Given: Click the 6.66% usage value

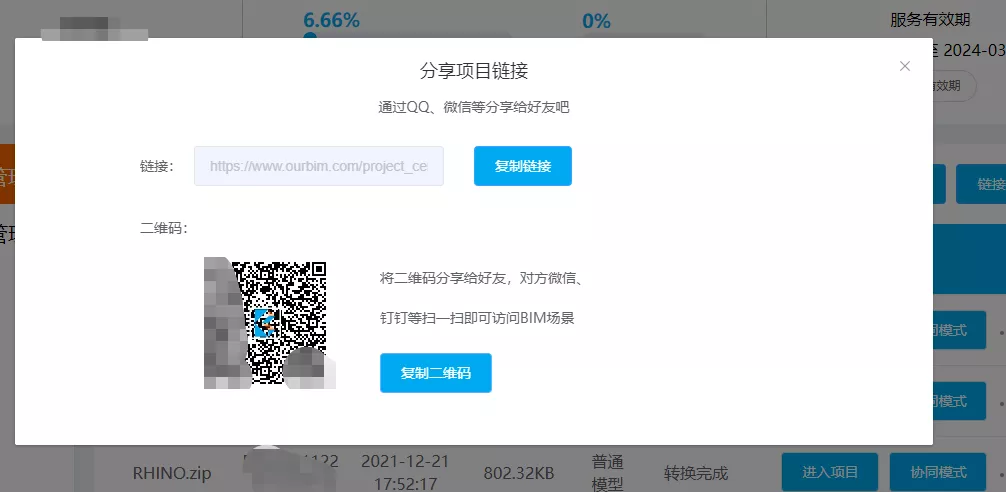Looking at the screenshot, I should pyautogui.click(x=331, y=21).
